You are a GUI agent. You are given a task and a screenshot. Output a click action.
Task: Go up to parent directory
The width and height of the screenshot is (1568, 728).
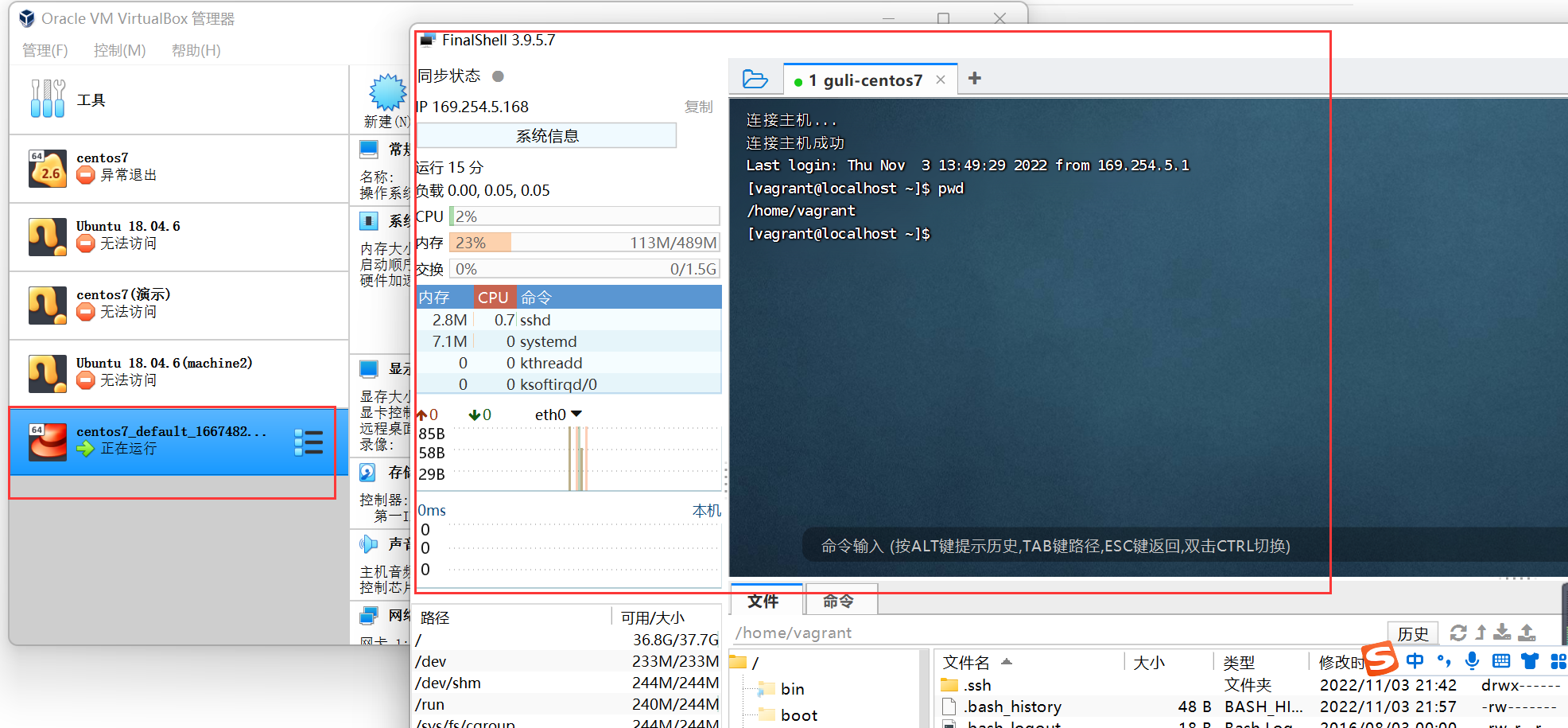(1481, 633)
